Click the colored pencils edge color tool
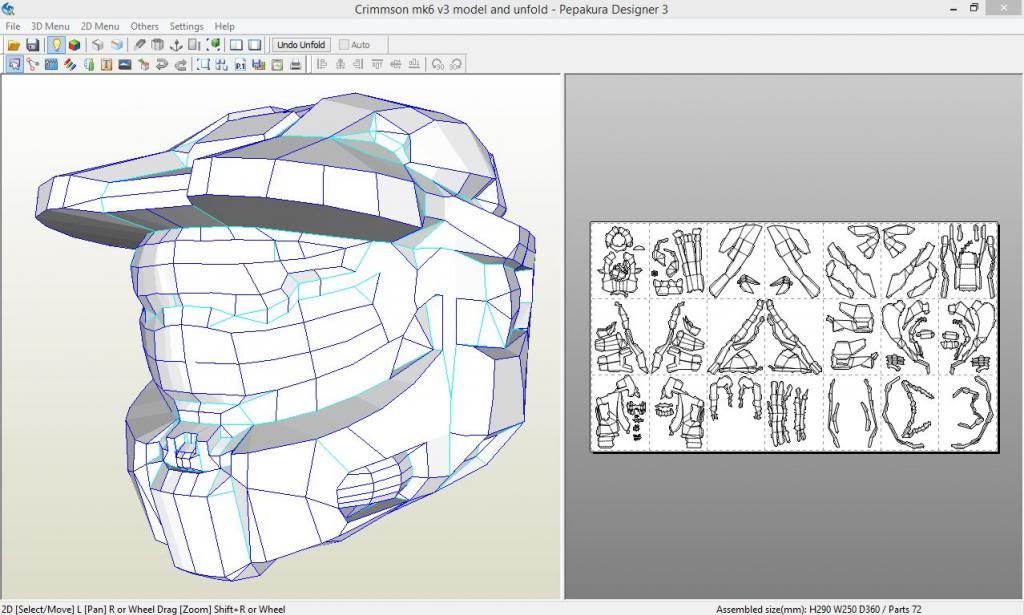Image resolution: width=1024 pixels, height=615 pixels. click(70, 65)
